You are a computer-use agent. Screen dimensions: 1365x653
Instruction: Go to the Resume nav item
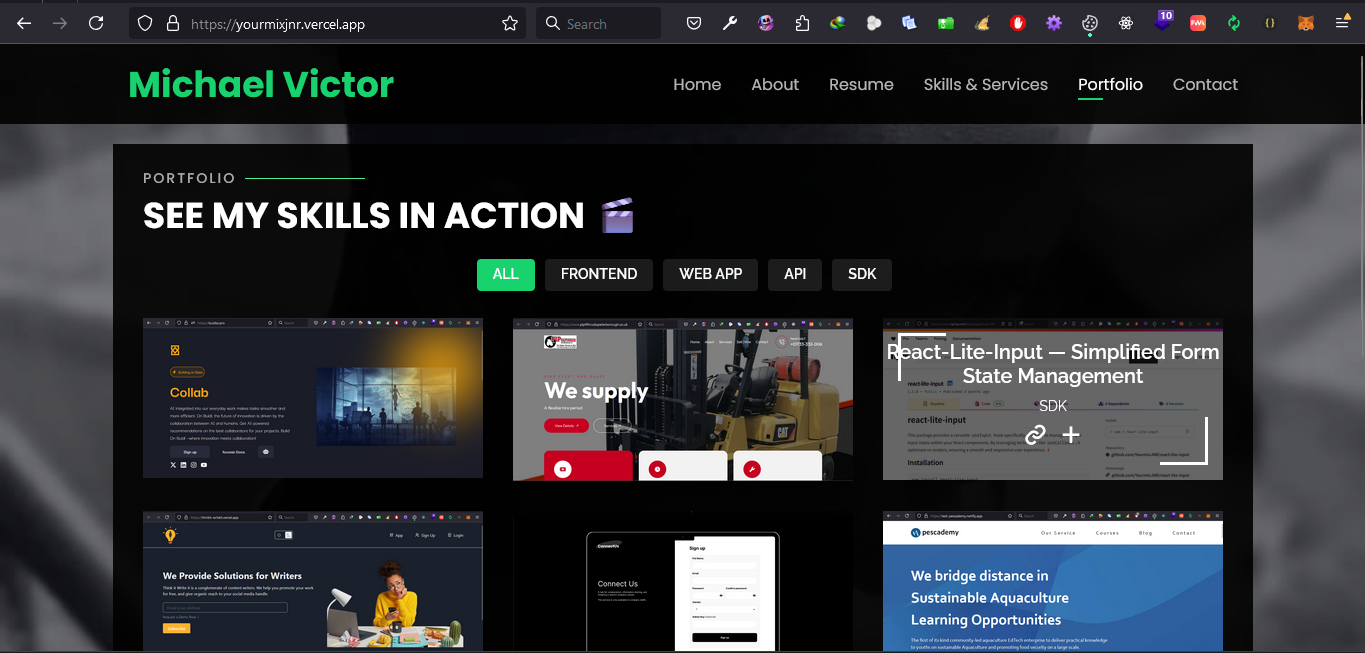tap(860, 85)
